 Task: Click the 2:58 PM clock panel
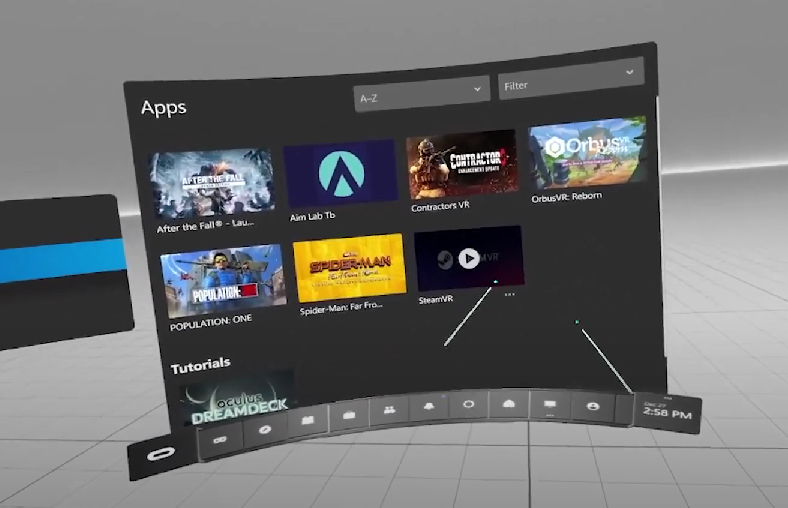tap(667, 413)
